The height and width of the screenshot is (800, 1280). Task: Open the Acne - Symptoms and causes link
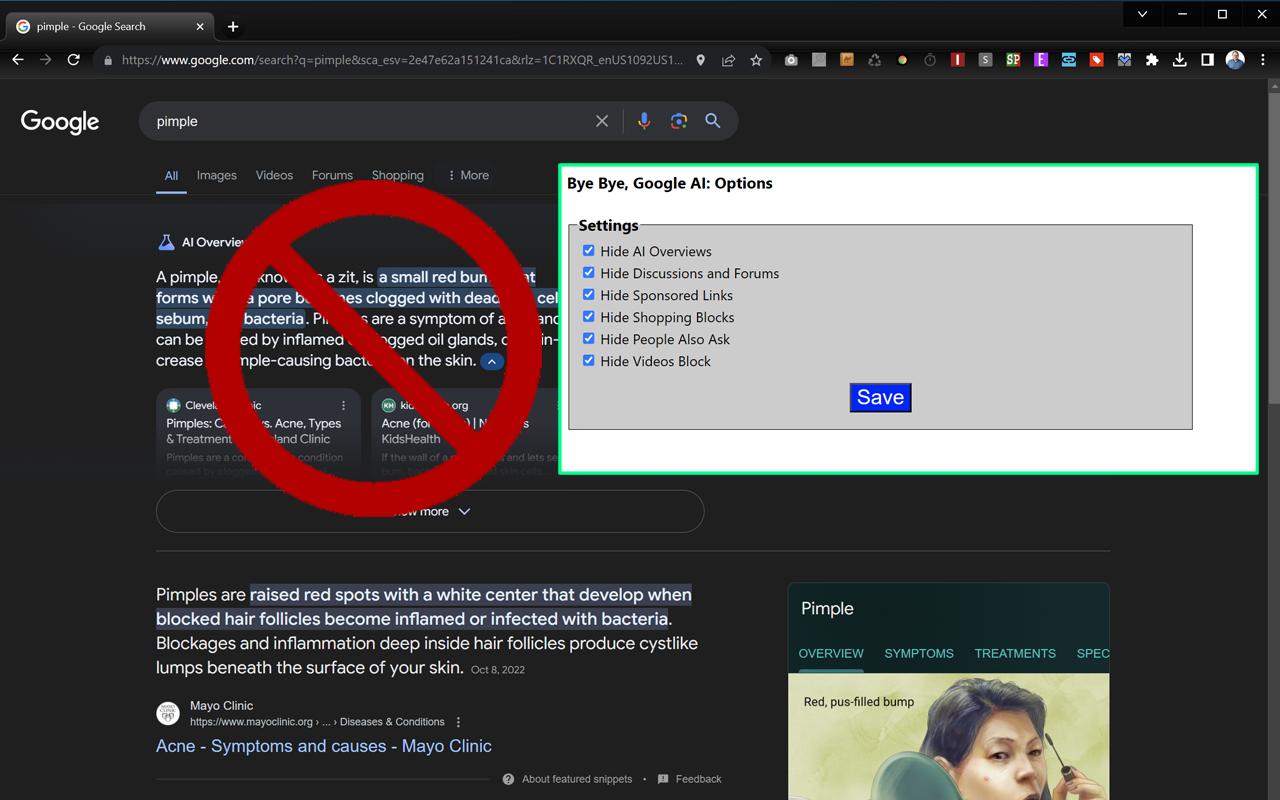[323, 746]
